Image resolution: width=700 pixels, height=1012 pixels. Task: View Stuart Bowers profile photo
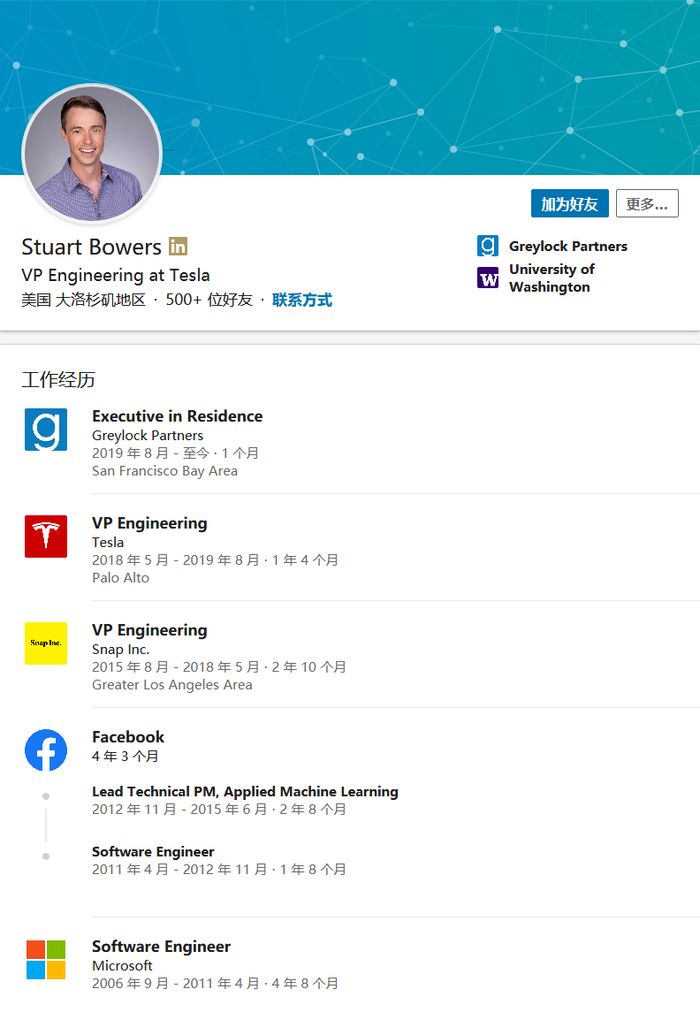[x=92, y=155]
